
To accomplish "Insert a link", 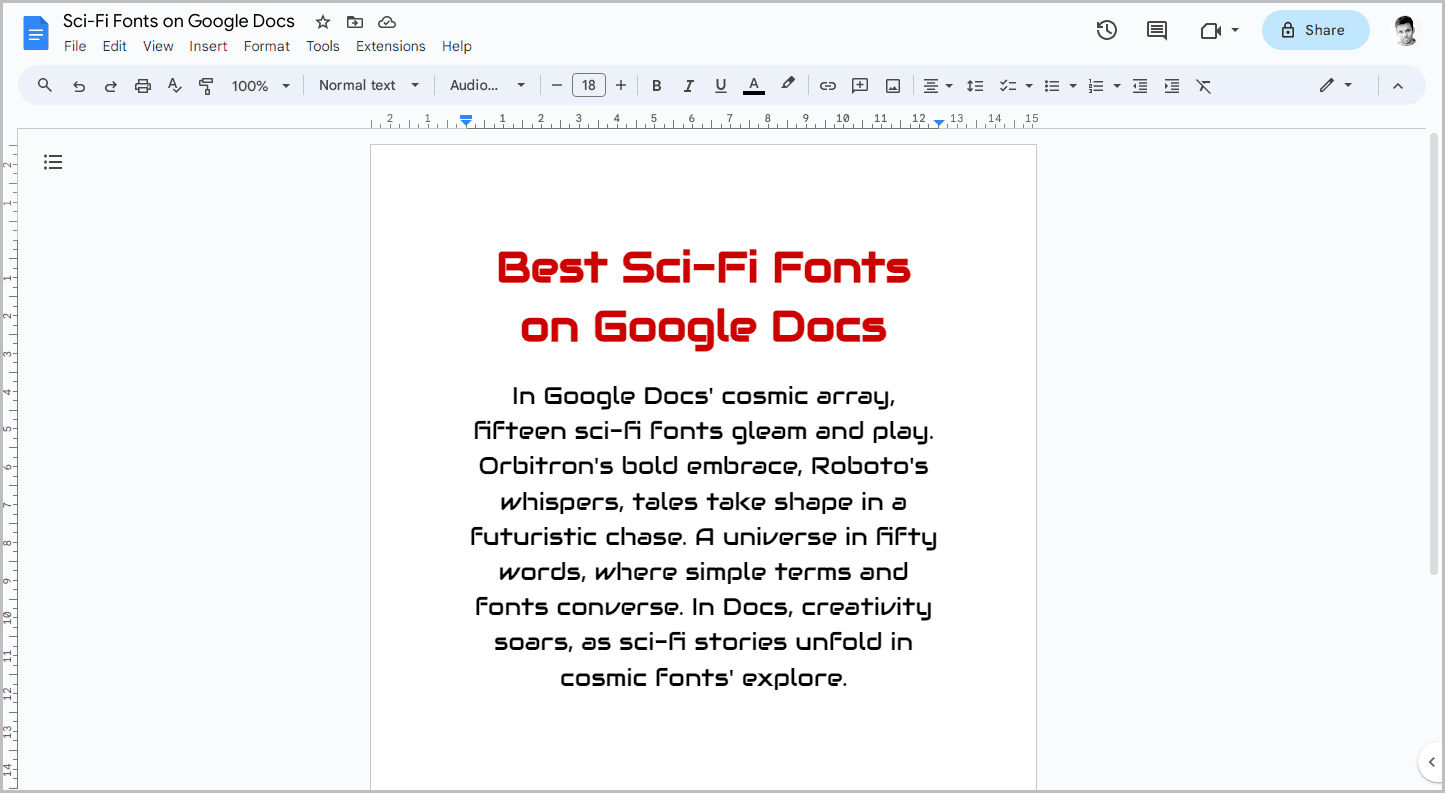I will coord(827,85).
